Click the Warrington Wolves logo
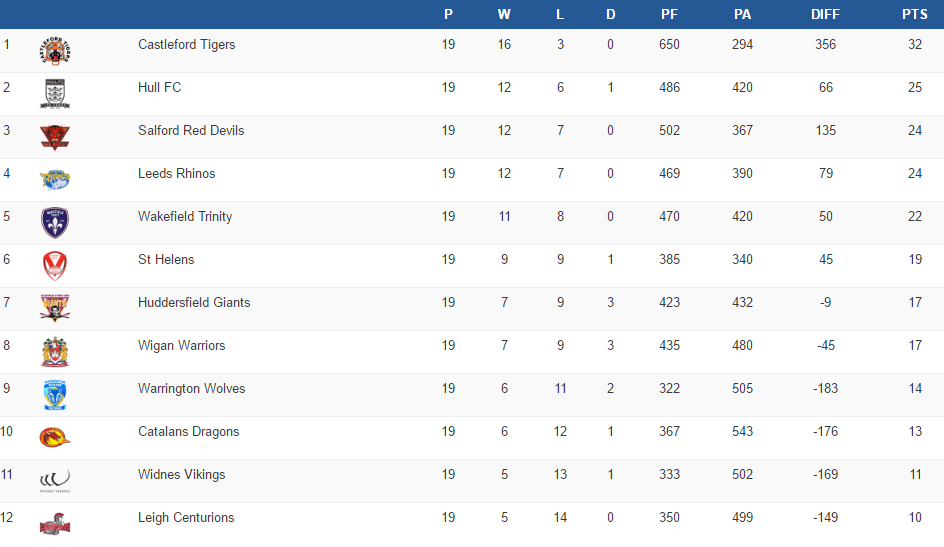 tap(55, 395)
